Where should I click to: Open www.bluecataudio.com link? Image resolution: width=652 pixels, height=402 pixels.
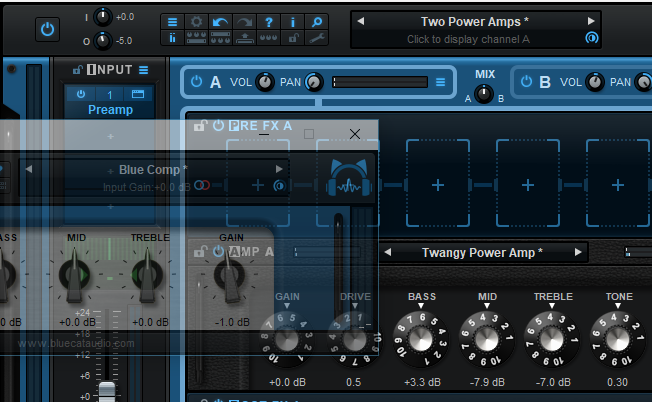tap(76, 343)
